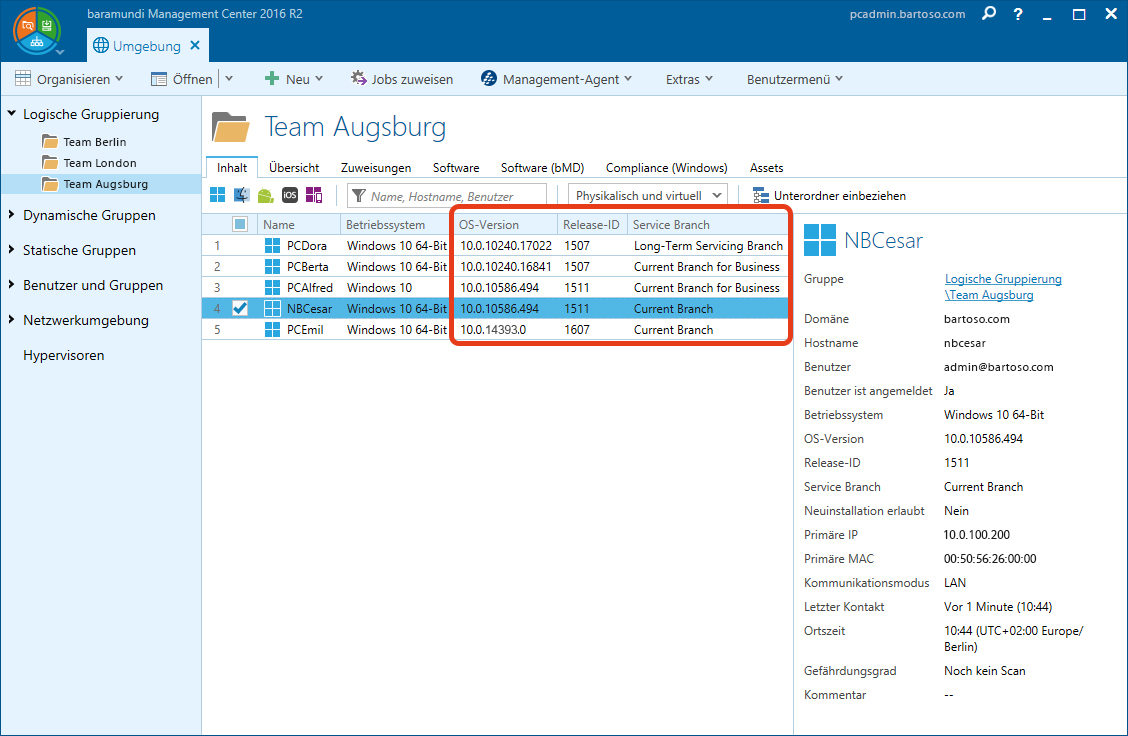
Task: Open the Management-Agent menu
Action: pyautogui.click(x=556, y=79)
